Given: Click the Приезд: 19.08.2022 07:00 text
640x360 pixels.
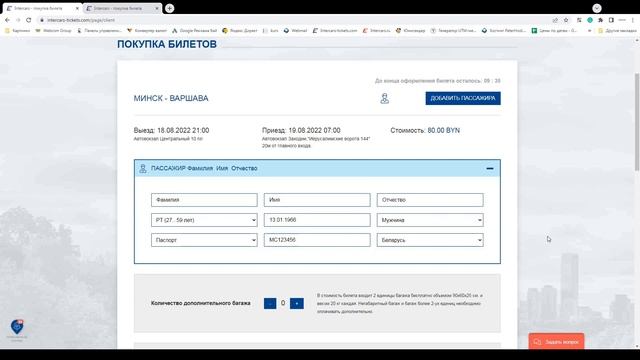Looking at the screenshot, I should [x=301, y=131].
